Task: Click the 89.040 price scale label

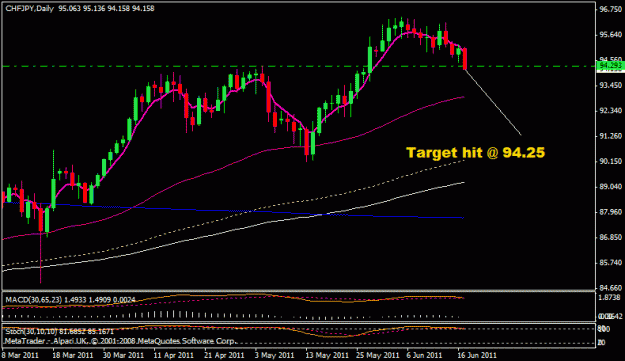Action: pyautogui.click(x=611, y=186)
